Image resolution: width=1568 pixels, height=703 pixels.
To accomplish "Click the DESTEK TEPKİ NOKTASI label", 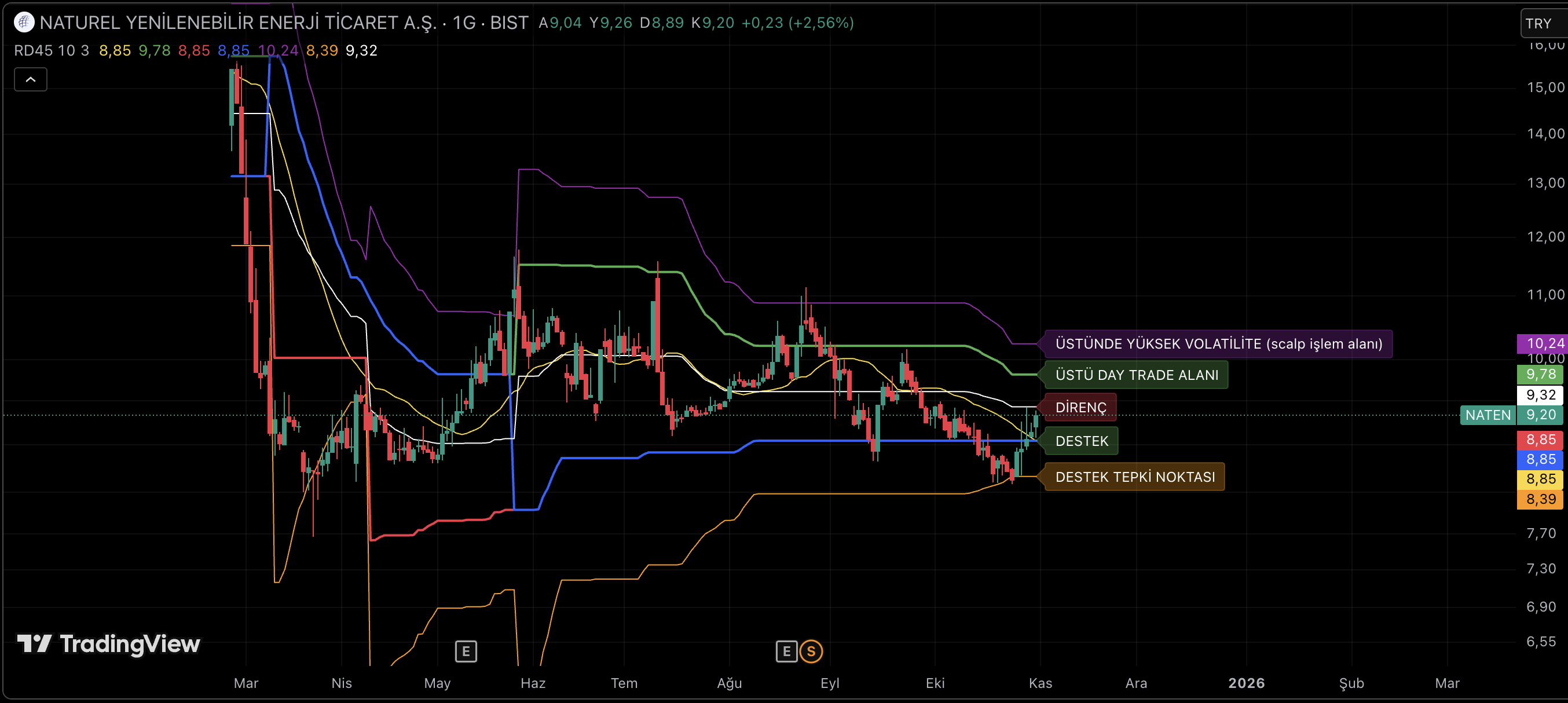I will click(1135, 477).
